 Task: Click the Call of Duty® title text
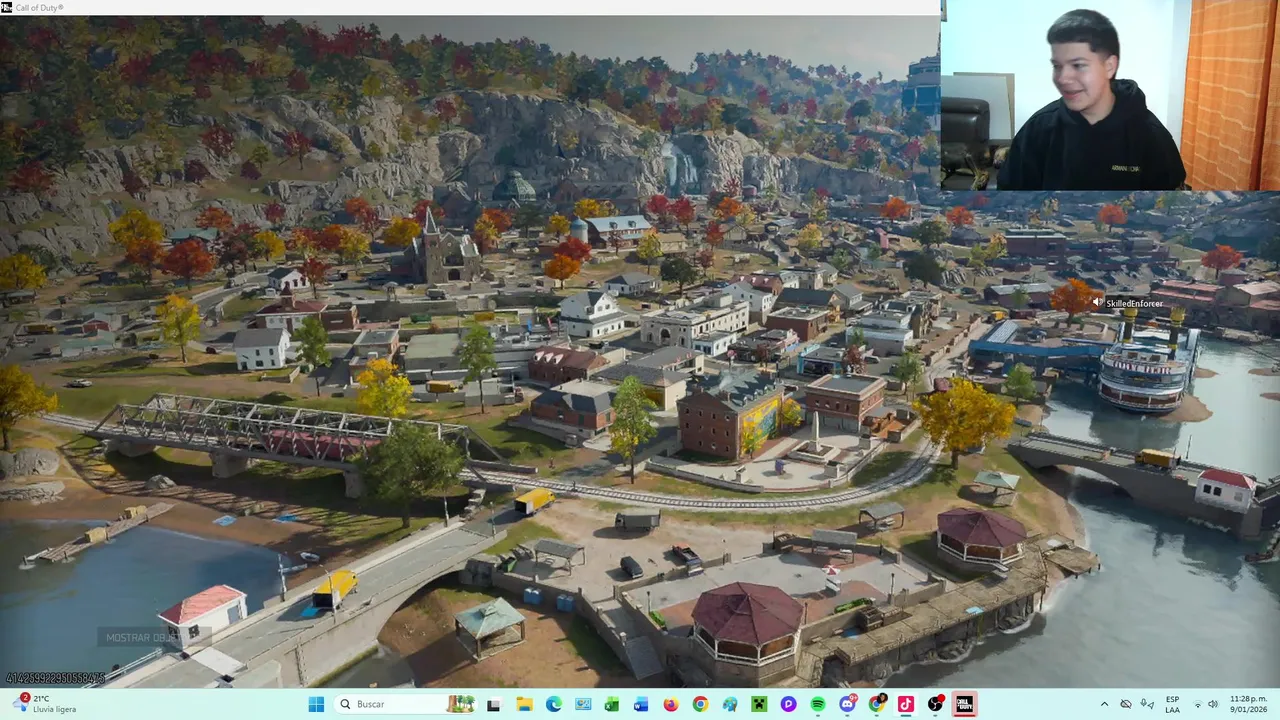[39, 7]
